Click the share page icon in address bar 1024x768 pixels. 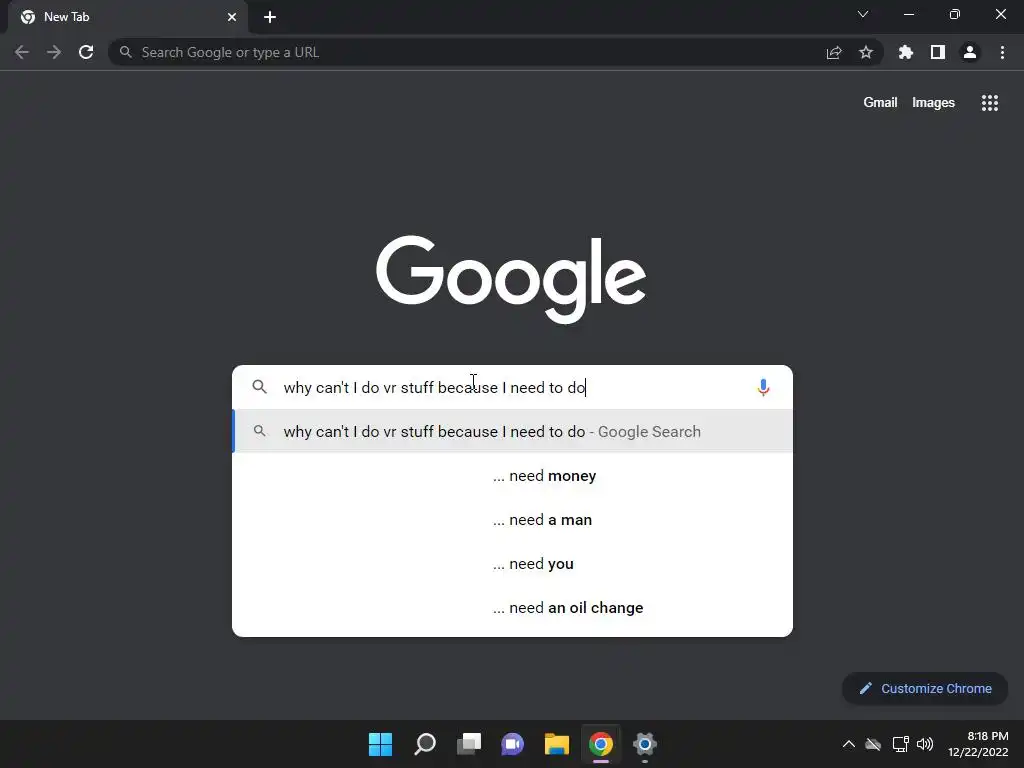(834, 53)
